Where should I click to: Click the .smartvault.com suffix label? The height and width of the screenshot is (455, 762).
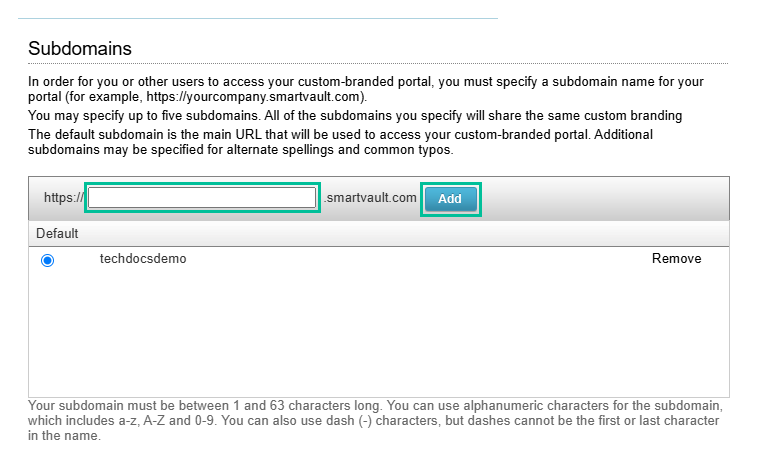370,198
